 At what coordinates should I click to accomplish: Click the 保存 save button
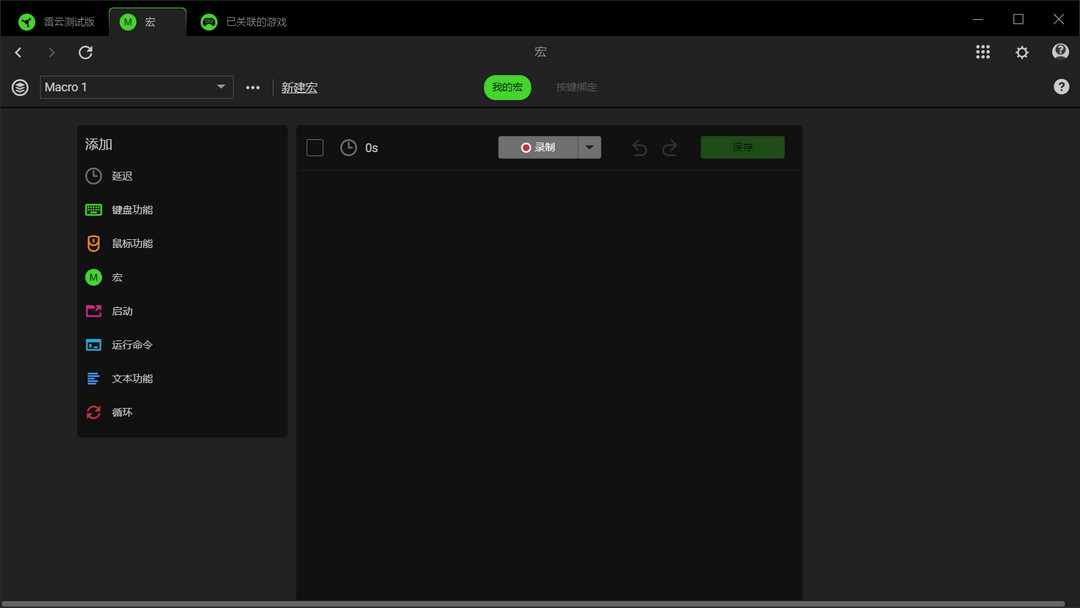(x=742, y=147)
